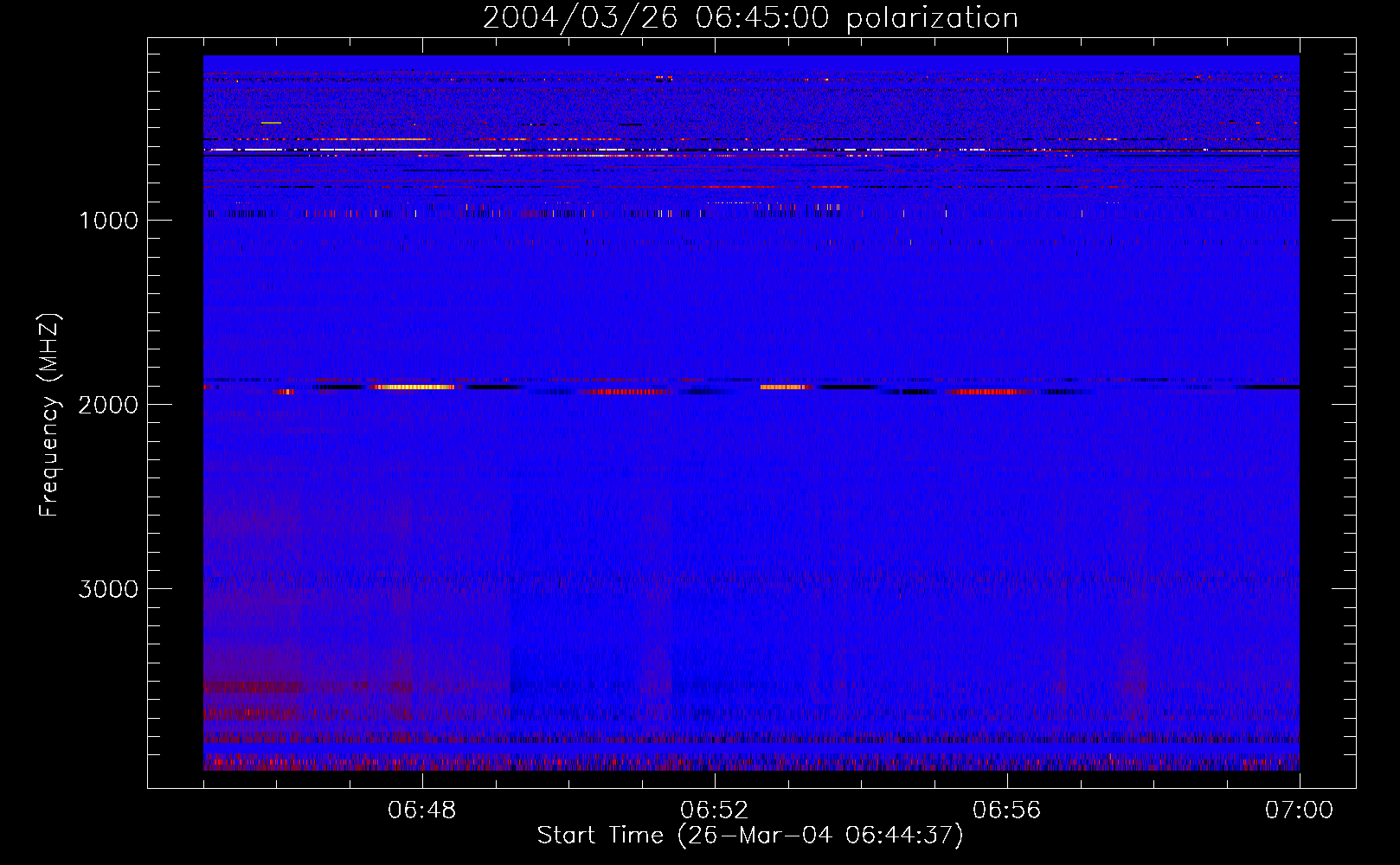Select the 'Frequency (MHZ)' y-axis label

pos(49,415)
